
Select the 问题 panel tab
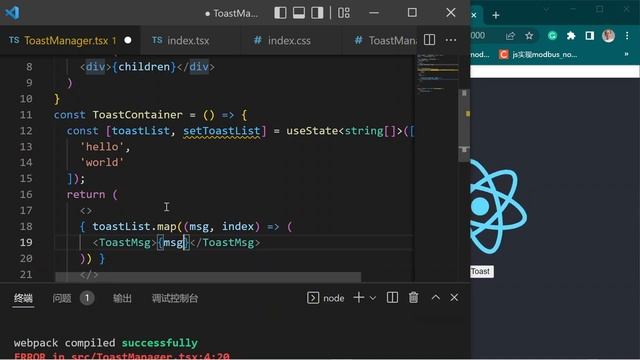[62, 298]
